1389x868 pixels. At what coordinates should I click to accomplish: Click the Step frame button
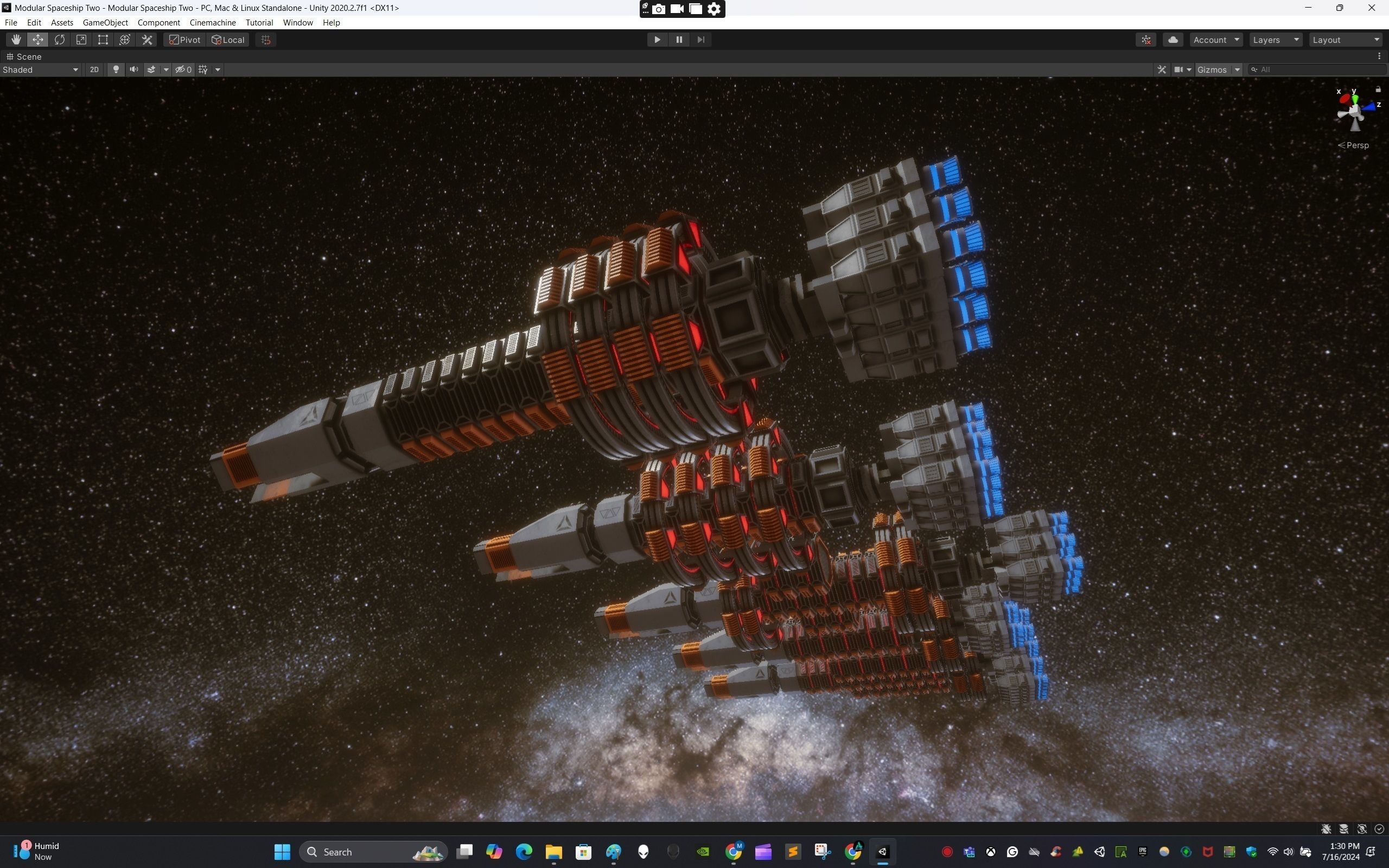click(701, 40)
